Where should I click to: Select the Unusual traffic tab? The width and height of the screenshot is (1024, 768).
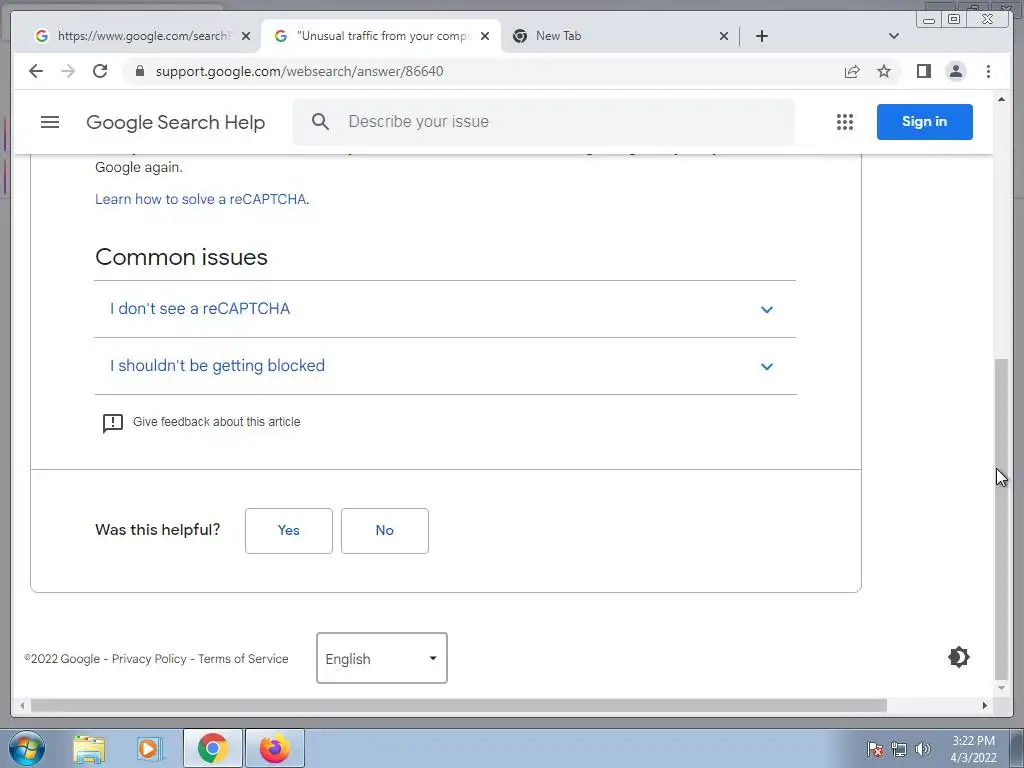(x=381, y=36)
